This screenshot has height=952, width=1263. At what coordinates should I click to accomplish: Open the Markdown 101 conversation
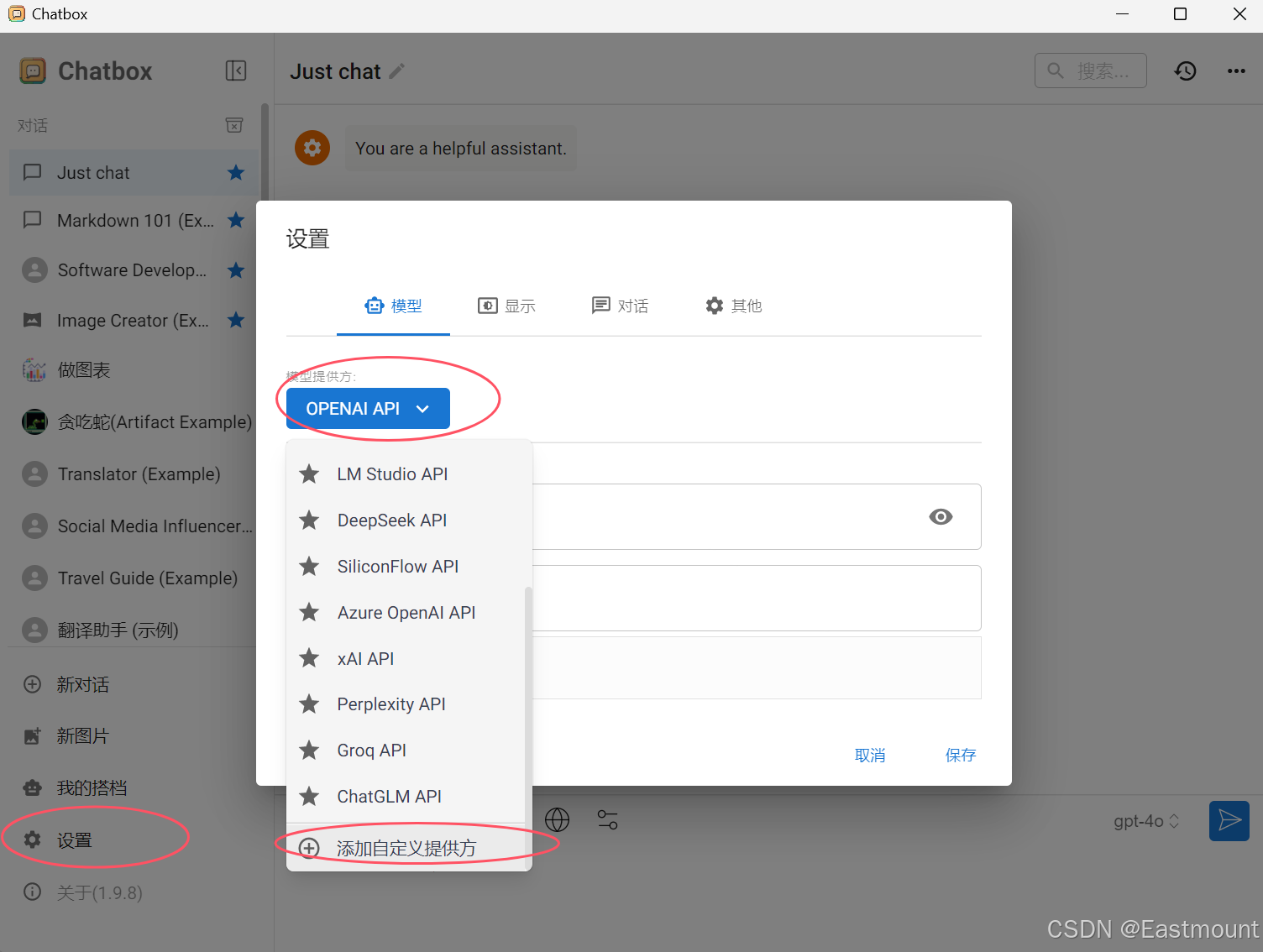[x=133, y=221]
